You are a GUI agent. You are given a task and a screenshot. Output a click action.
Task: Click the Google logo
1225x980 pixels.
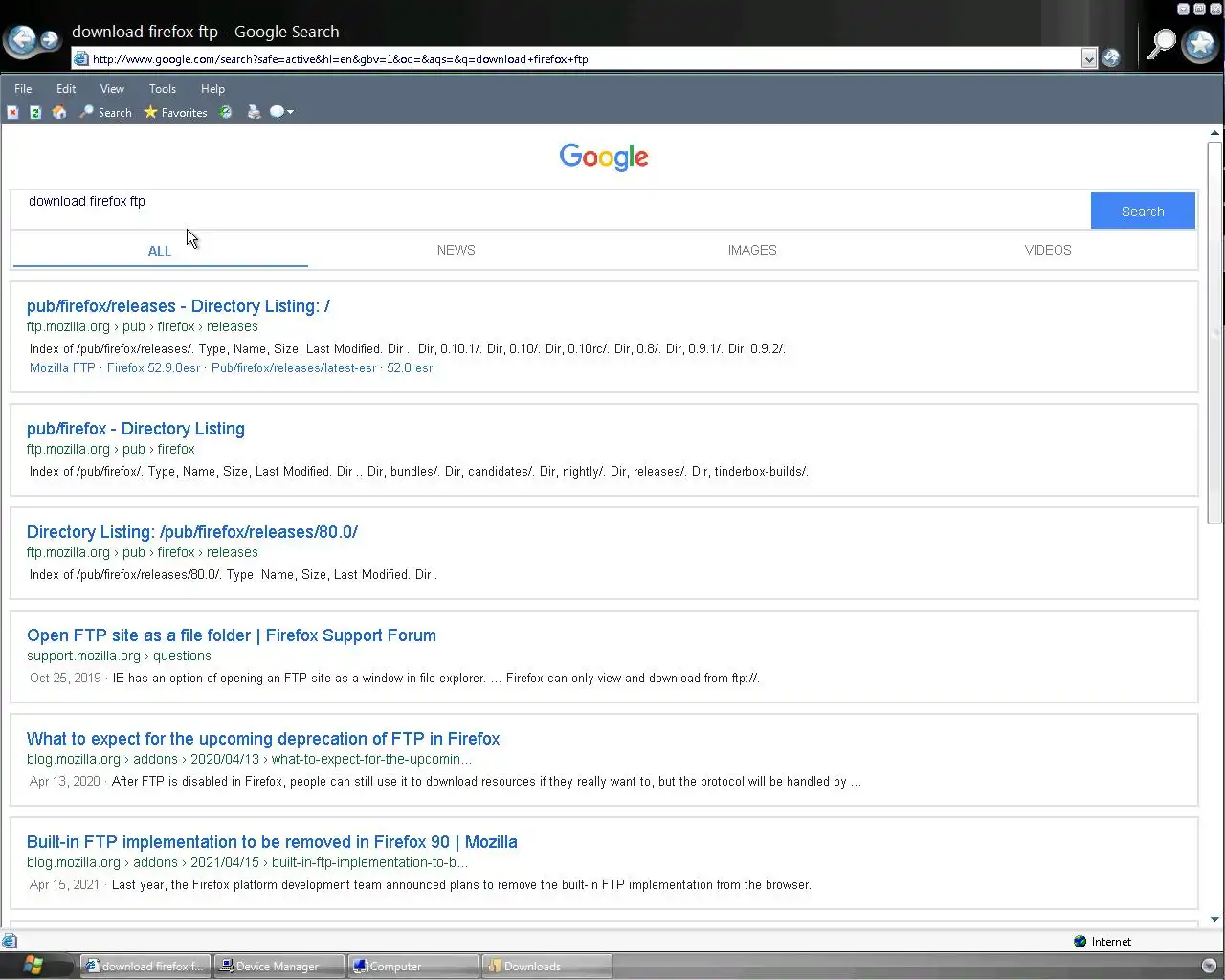coord(604,157)
